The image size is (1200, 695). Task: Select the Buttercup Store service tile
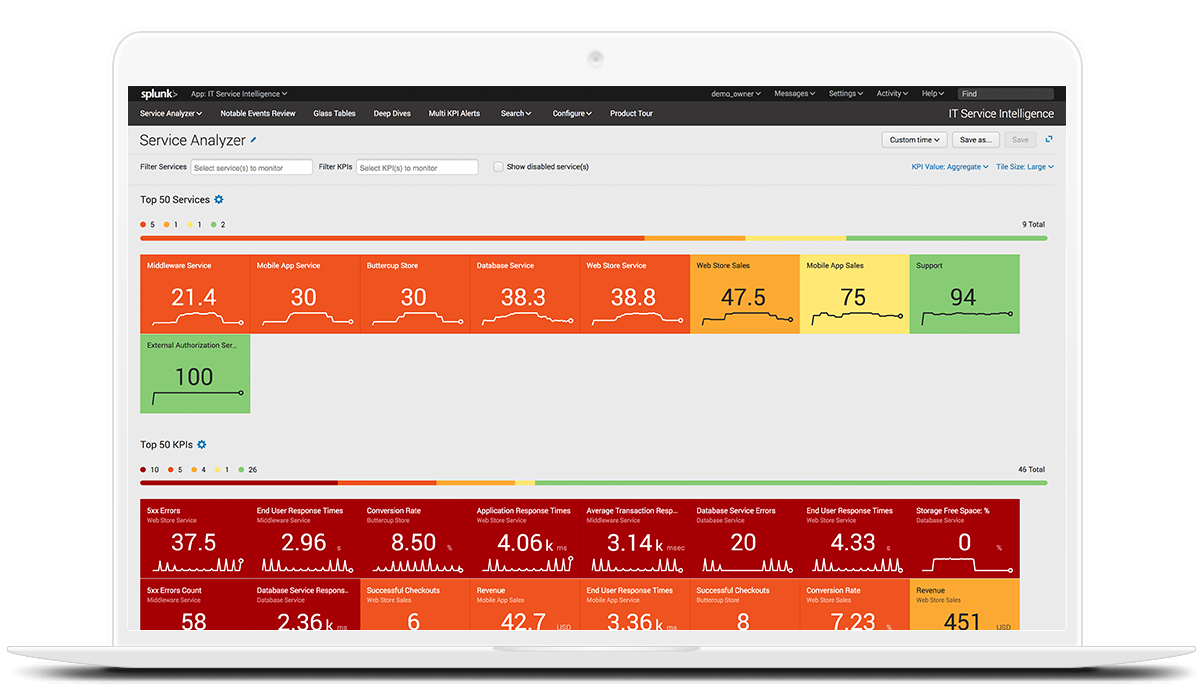(x=415, y=294)
